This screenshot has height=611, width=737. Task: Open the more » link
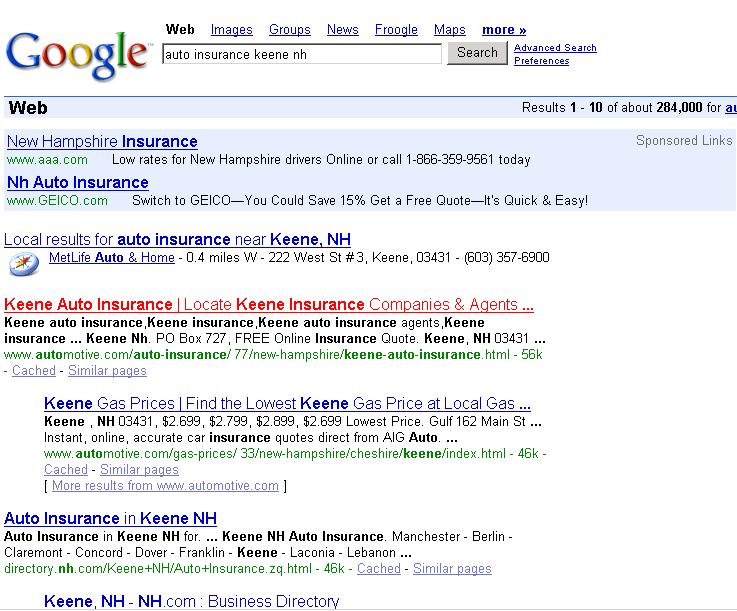[504, 30]
